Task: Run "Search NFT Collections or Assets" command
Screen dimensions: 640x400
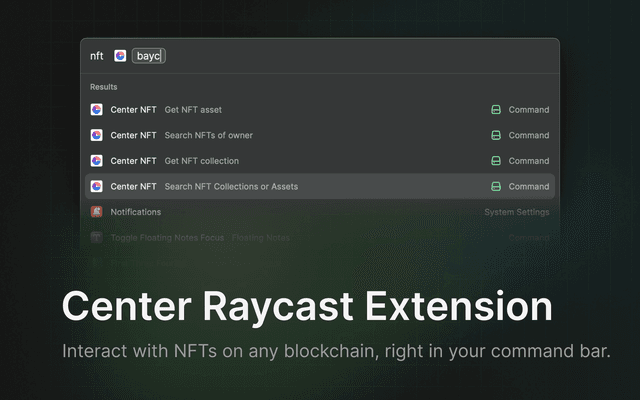Action: pyautogui.click(x=231, y=186)
